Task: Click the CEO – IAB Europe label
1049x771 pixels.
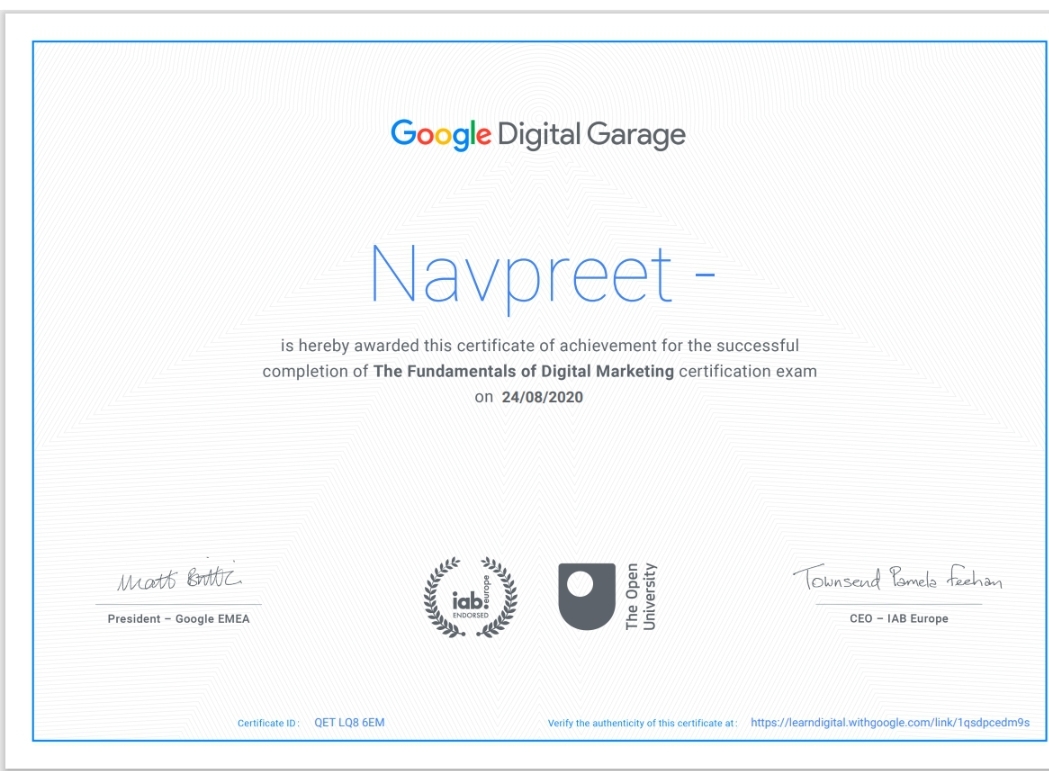Action: tap(899, 619)
